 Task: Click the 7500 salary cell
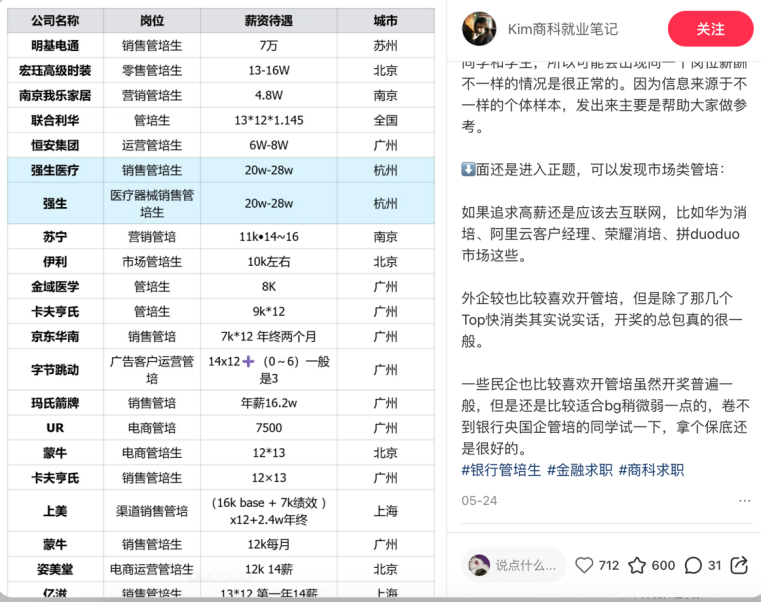(269, 428)
